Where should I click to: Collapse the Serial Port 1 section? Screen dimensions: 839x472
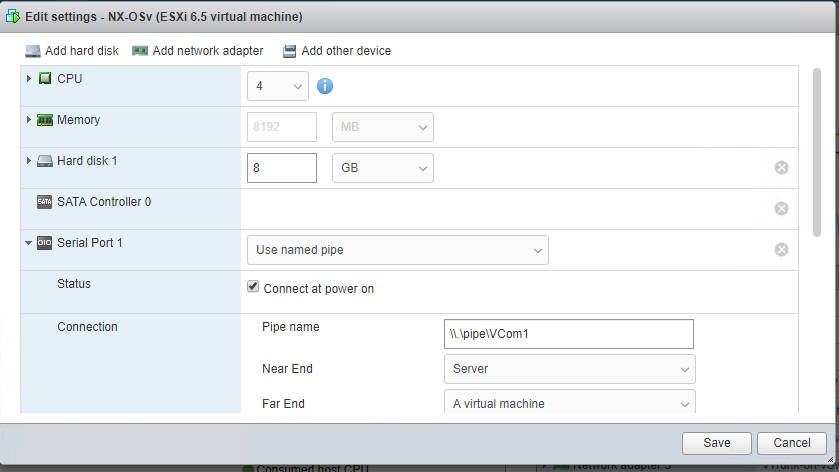[29, 242]
